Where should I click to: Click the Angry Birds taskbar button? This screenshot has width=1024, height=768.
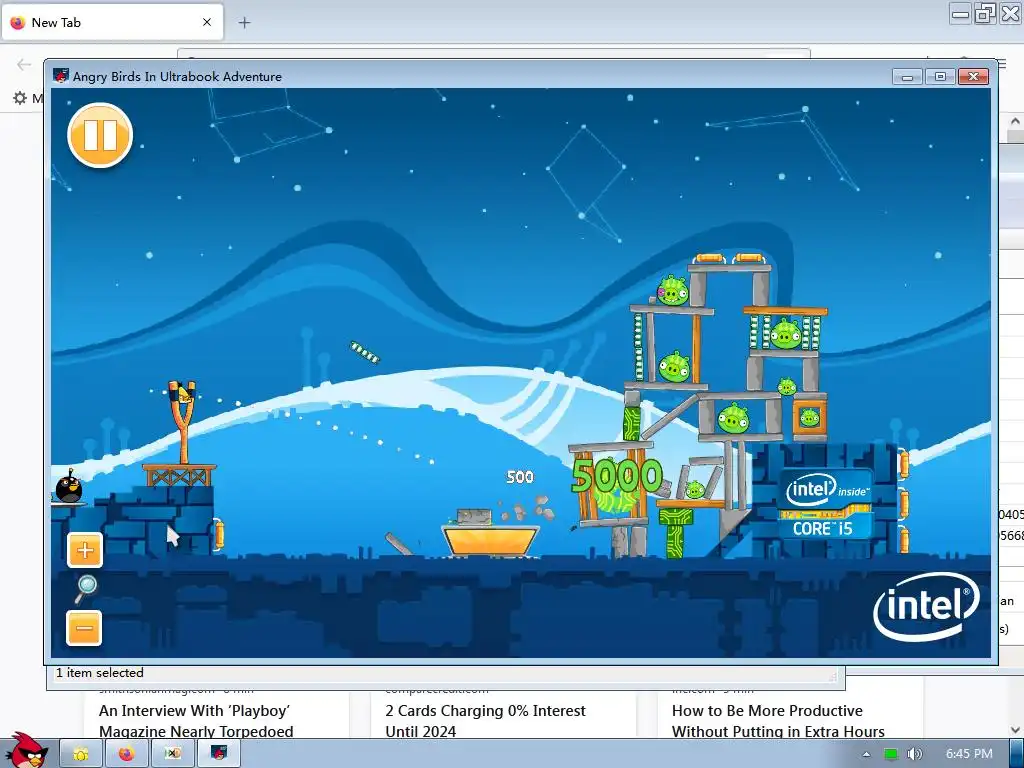point(219,754)
